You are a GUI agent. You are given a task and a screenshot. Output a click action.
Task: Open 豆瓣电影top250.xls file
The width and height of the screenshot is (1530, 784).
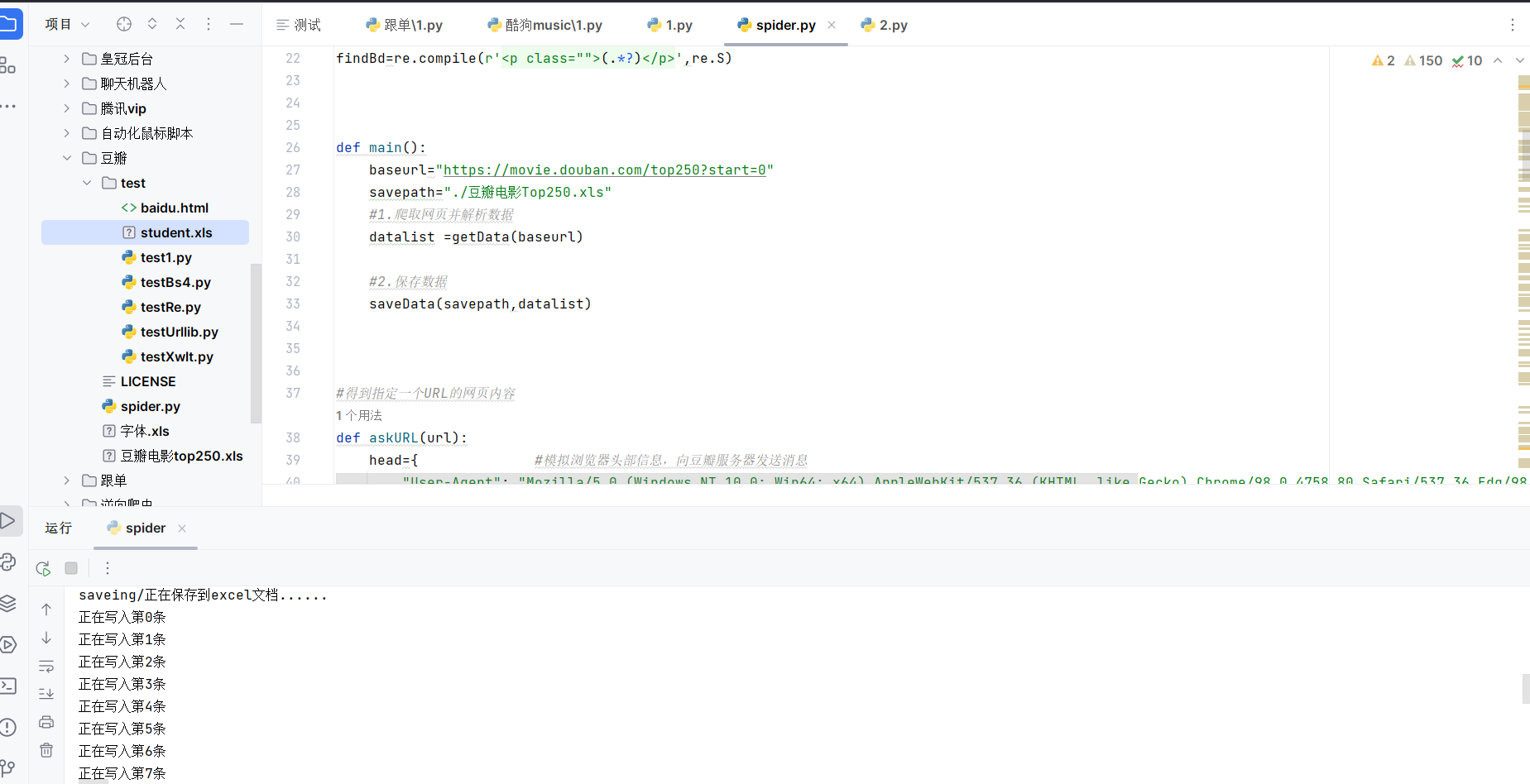[172, 456]
